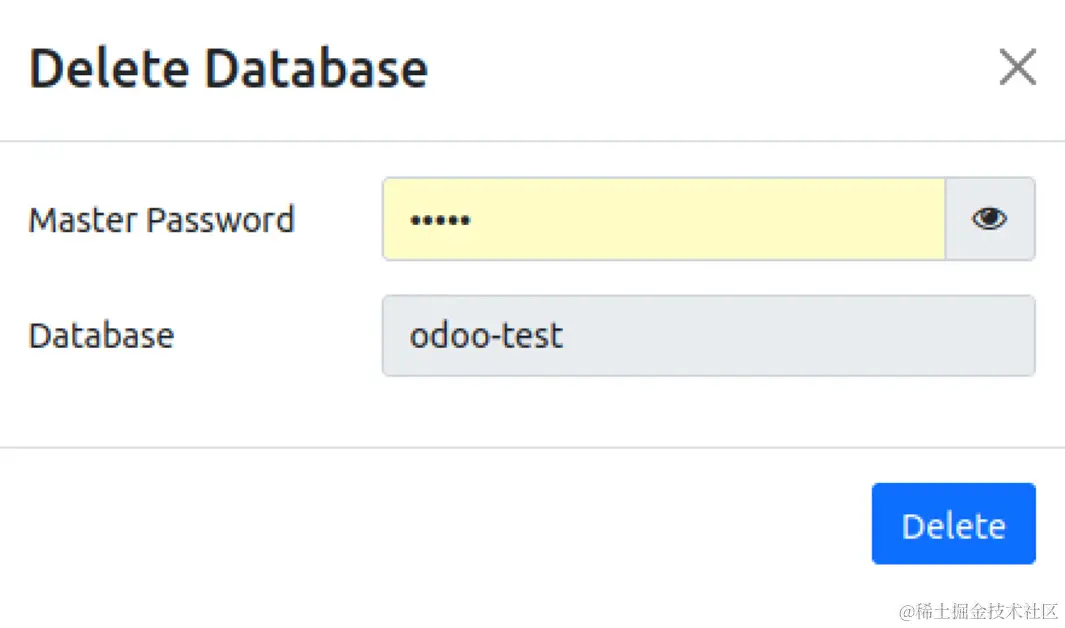Viewport: 1065px width, 628px height.
Task: Close the Delete Database dialog
Action: (x=1017, y=68)
